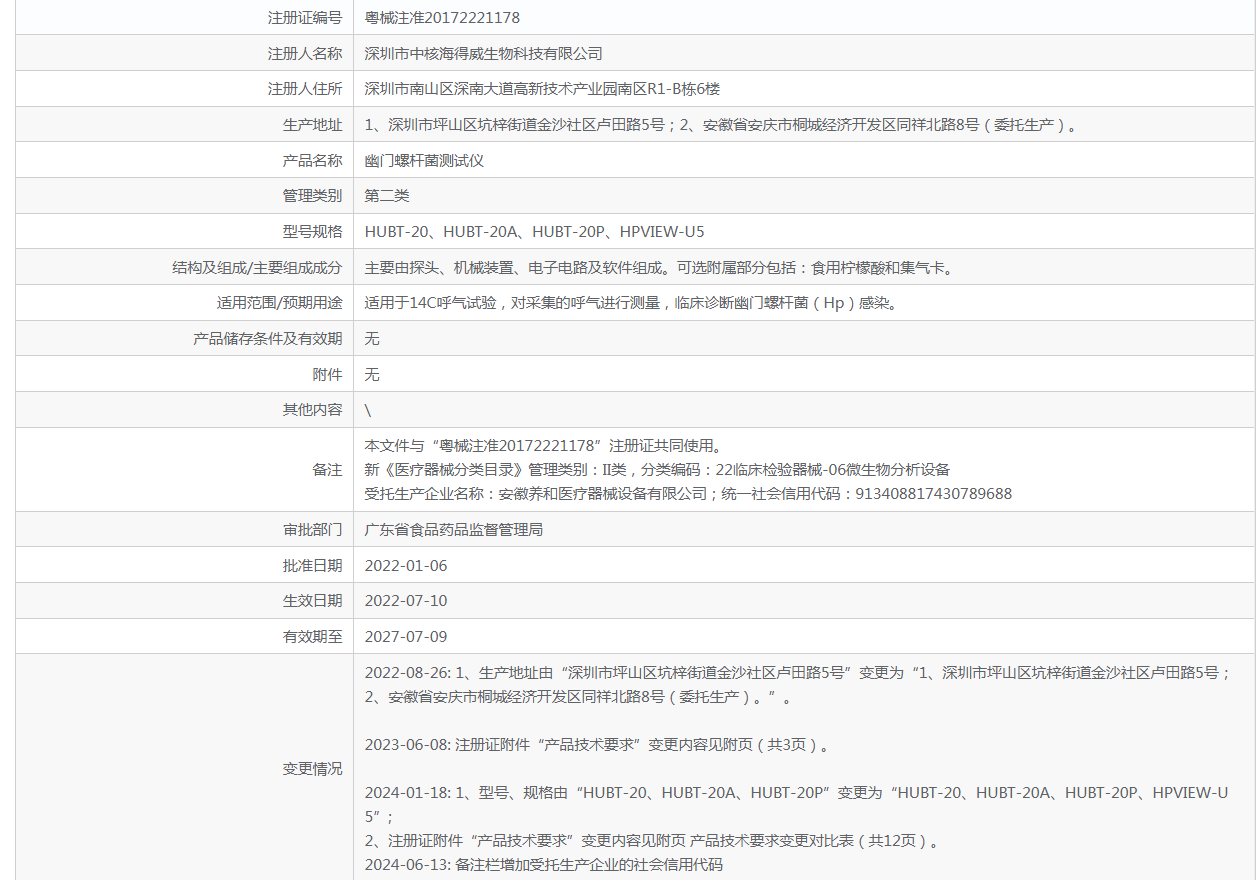Image resolution: width=1259 pixels, height=880 pixels.
Task: Click the 备注 row label
Action: coord(327,470)
